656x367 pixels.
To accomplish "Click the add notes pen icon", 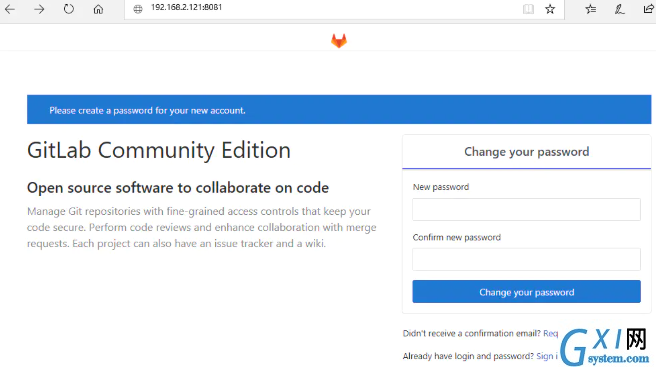I will coord(620,9).
